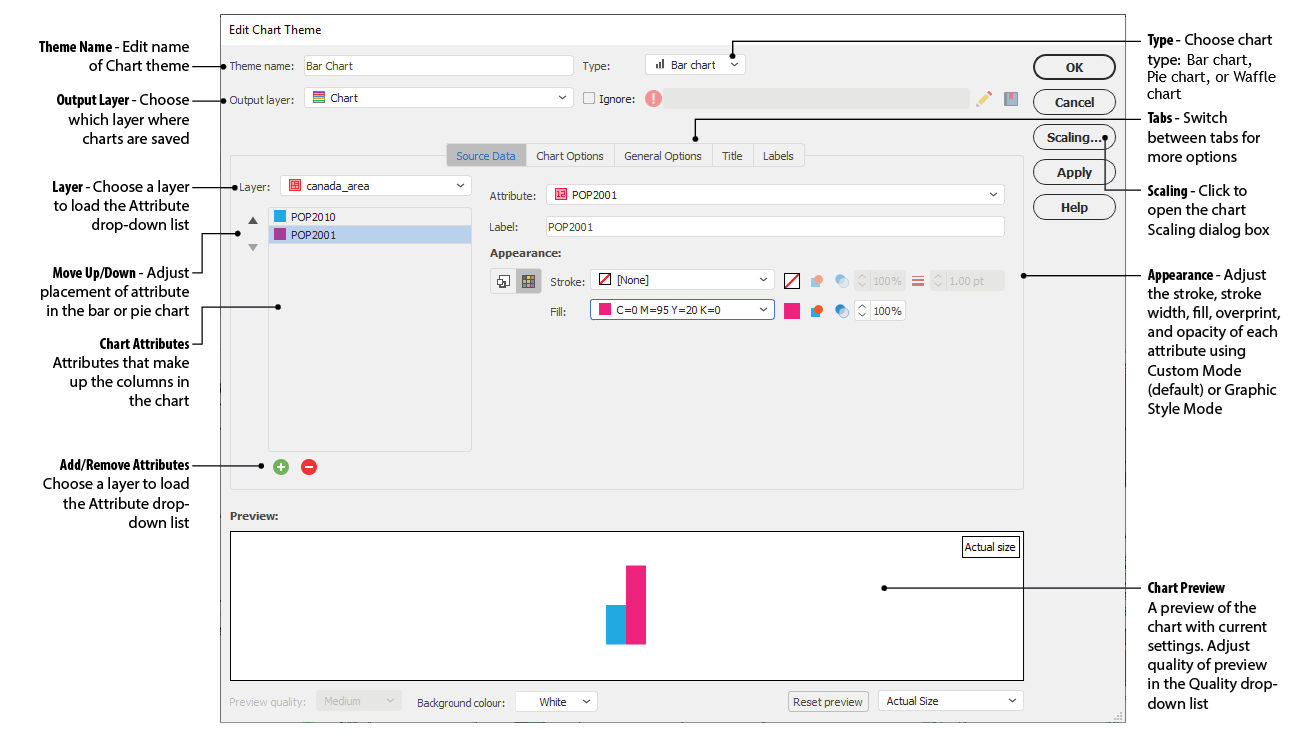Click the stroke width lines icon
The height and width of the screenshot is (733, 1295).
point(918,281)
